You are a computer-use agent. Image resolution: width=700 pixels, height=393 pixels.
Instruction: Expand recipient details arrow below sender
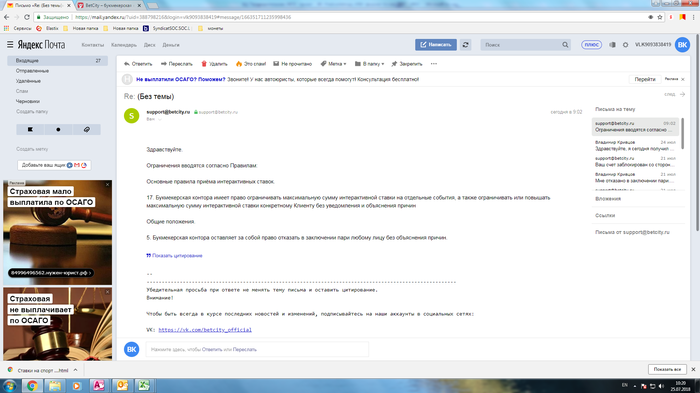(159, 119)
